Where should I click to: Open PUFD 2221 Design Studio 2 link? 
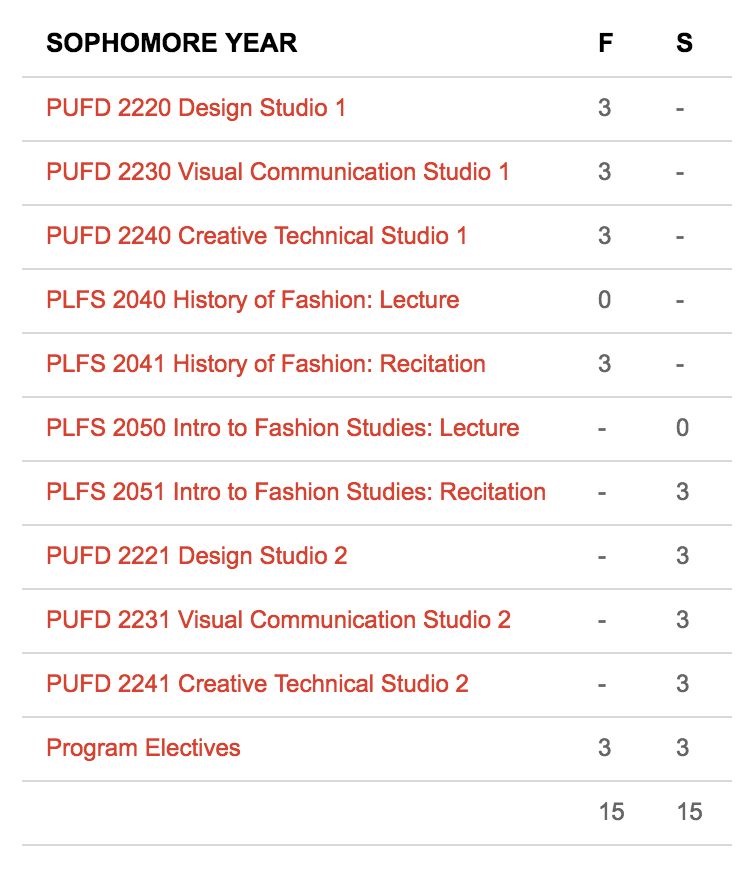[196, 556]
